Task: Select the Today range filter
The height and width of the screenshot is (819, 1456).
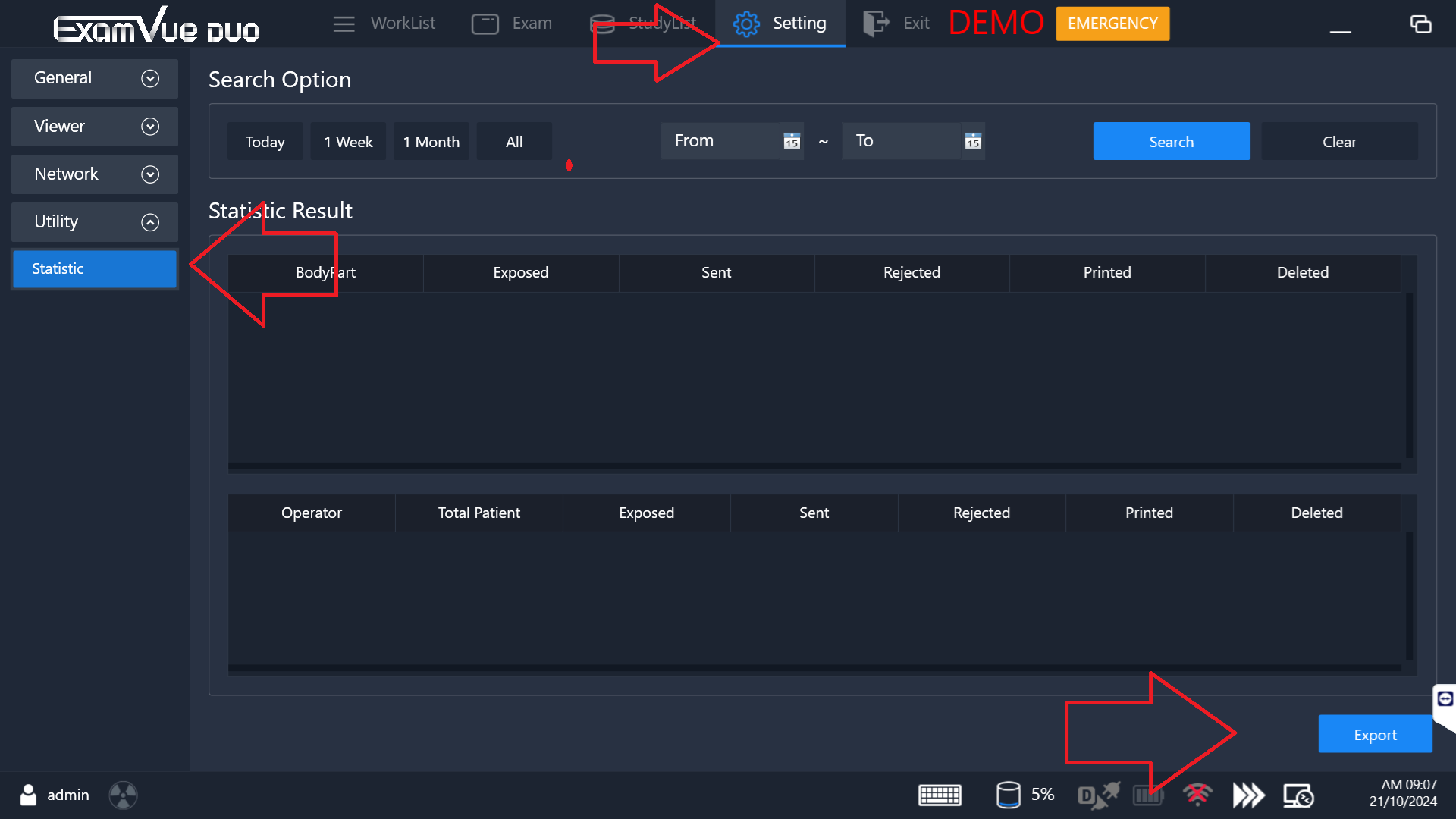Action: 265,142
